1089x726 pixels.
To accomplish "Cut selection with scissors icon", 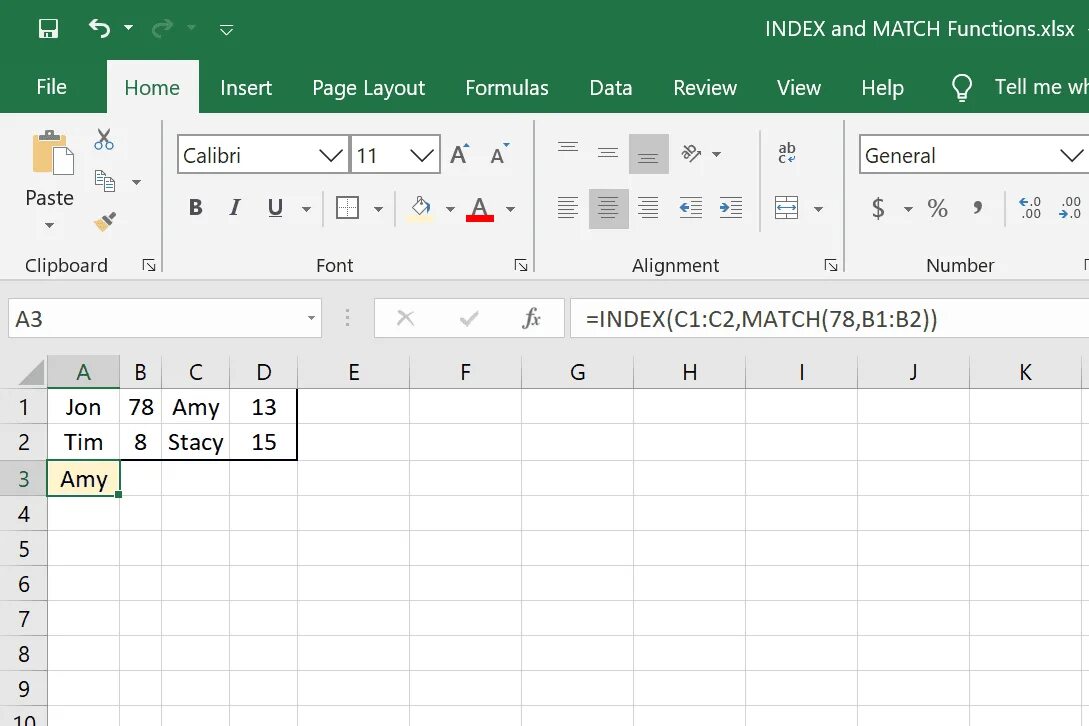I will click(x=104, y=140).
